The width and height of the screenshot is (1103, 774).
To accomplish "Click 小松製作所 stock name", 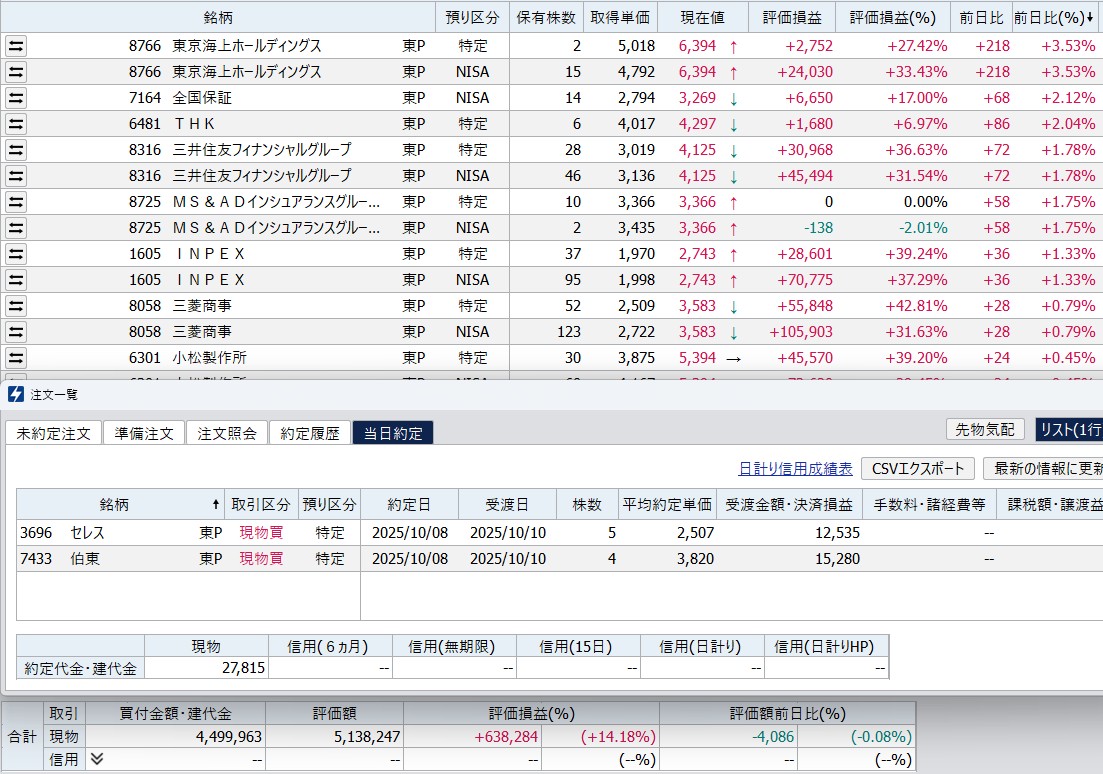I will click(x=210, y=359).
